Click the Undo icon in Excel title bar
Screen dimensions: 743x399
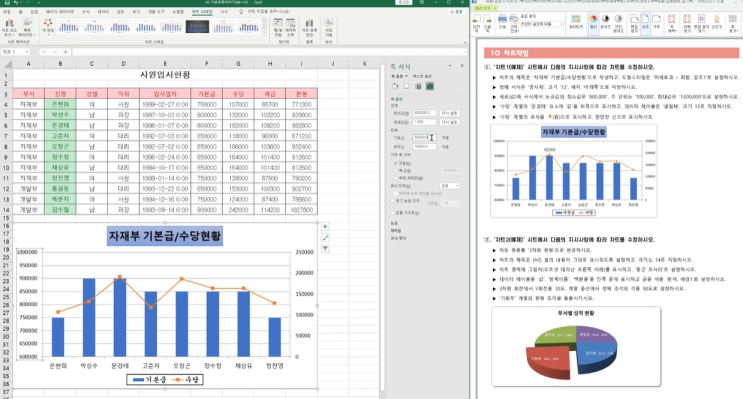tap(16, 2)
